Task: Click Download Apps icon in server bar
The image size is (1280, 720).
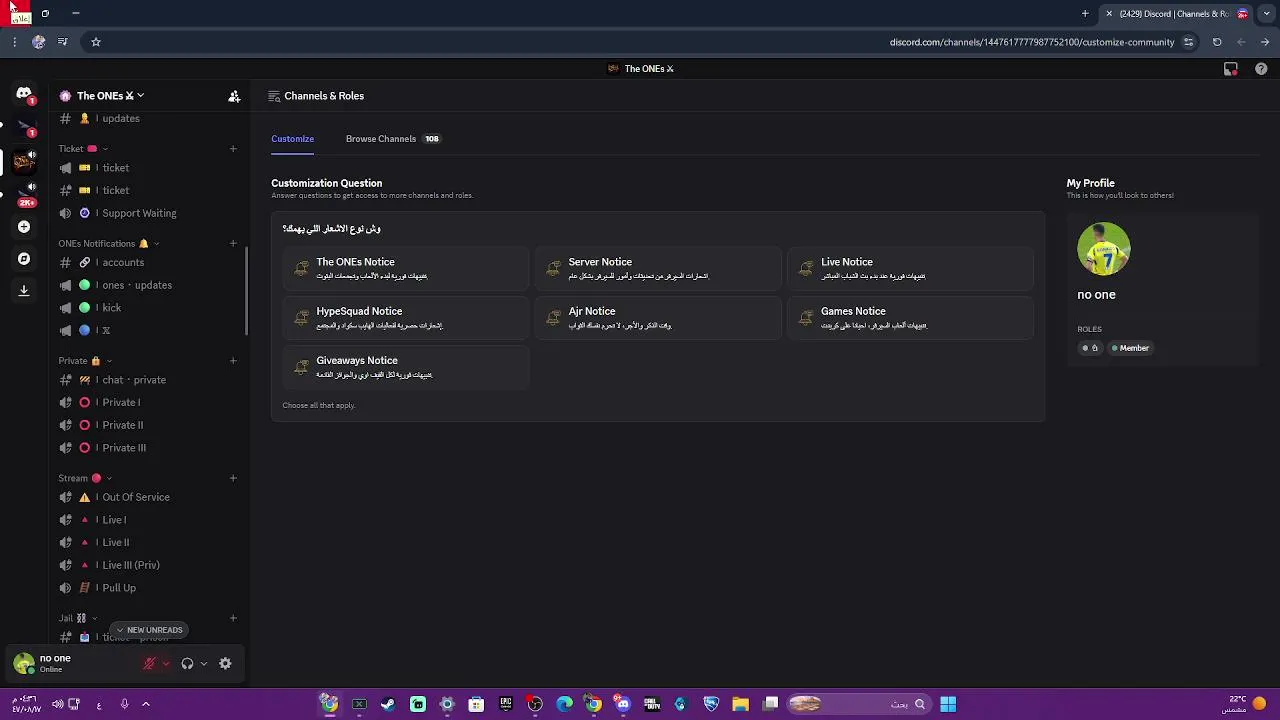Action: pyautogui.click(x=24, y=290)
